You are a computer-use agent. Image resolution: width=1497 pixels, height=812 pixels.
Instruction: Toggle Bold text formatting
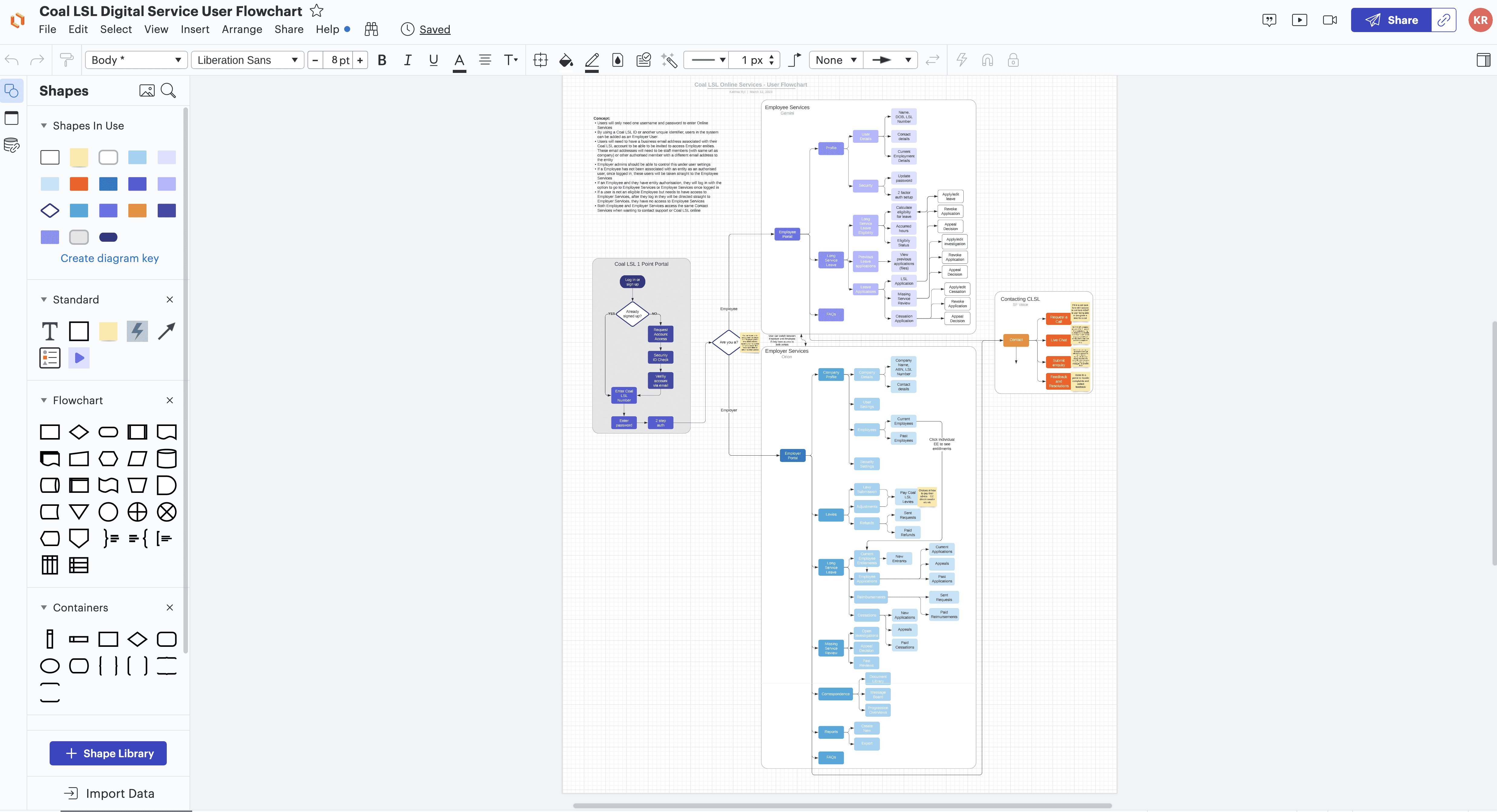382,61
